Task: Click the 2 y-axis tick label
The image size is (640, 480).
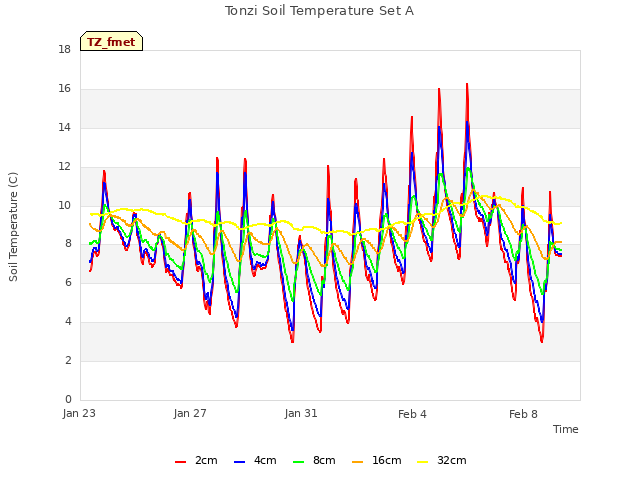Action: (68, 360)
